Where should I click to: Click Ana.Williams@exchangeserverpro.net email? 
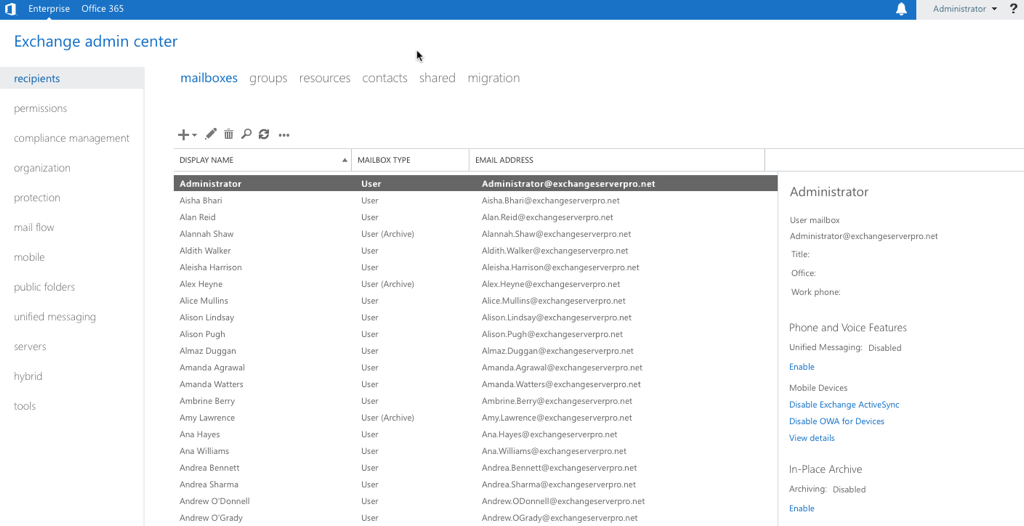coord(554,451)
